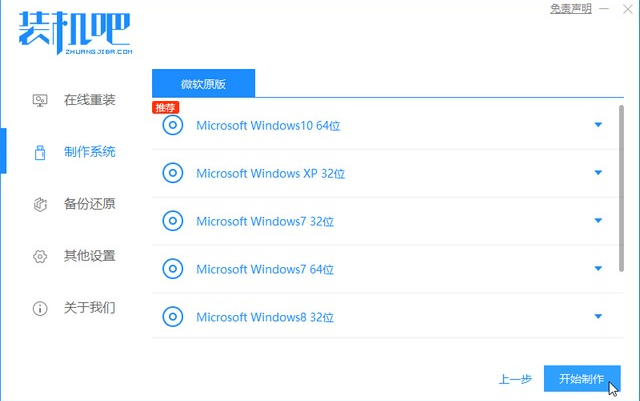Select the Microsoft Windows XP 32位 radio button
This screenshot has height=401, width=640.
[173, 173]
